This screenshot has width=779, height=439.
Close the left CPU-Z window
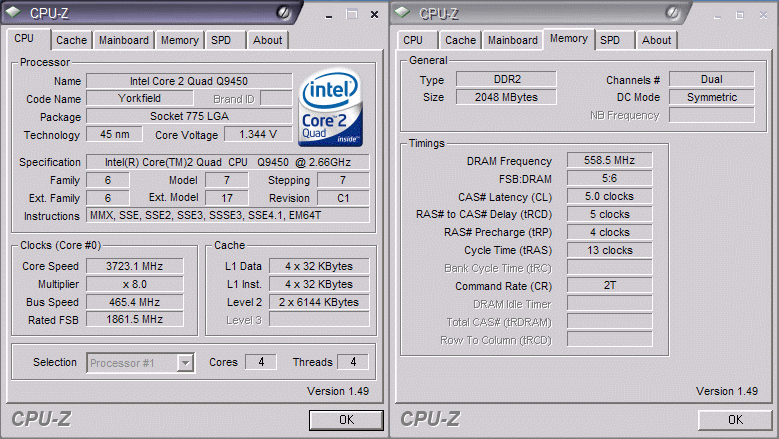[375, 15]
